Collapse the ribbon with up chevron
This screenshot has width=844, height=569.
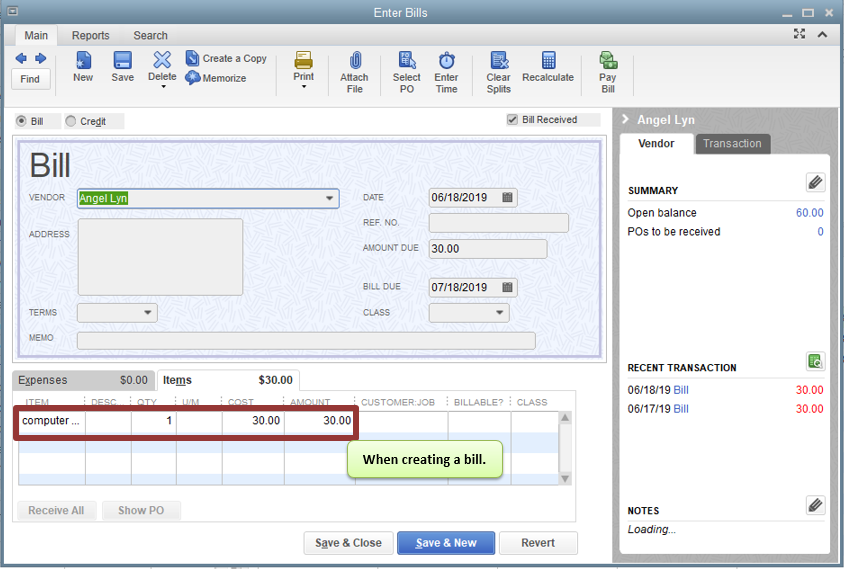click(822, 34)
